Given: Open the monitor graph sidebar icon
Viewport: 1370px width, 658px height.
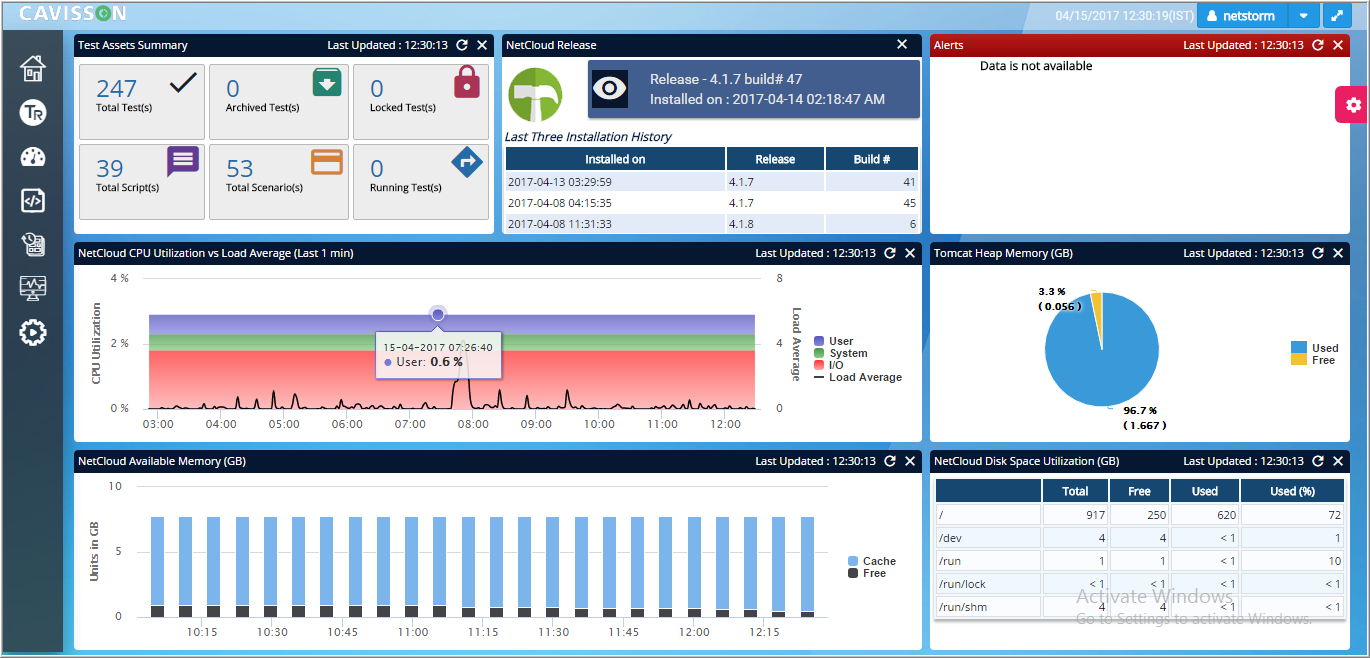Looking at the screenshot, I should tap(33, 289).
